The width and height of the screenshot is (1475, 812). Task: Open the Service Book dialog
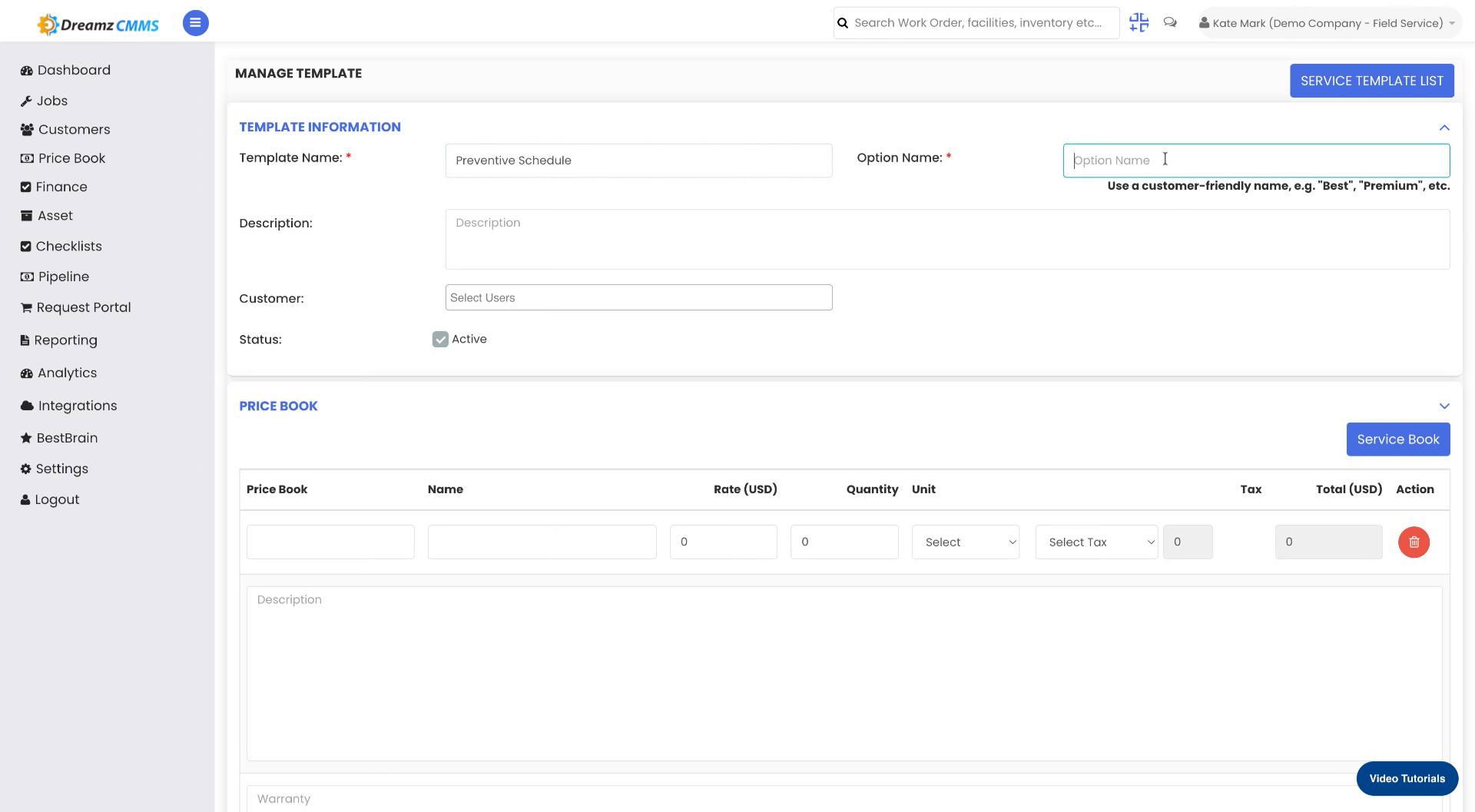1397,439
